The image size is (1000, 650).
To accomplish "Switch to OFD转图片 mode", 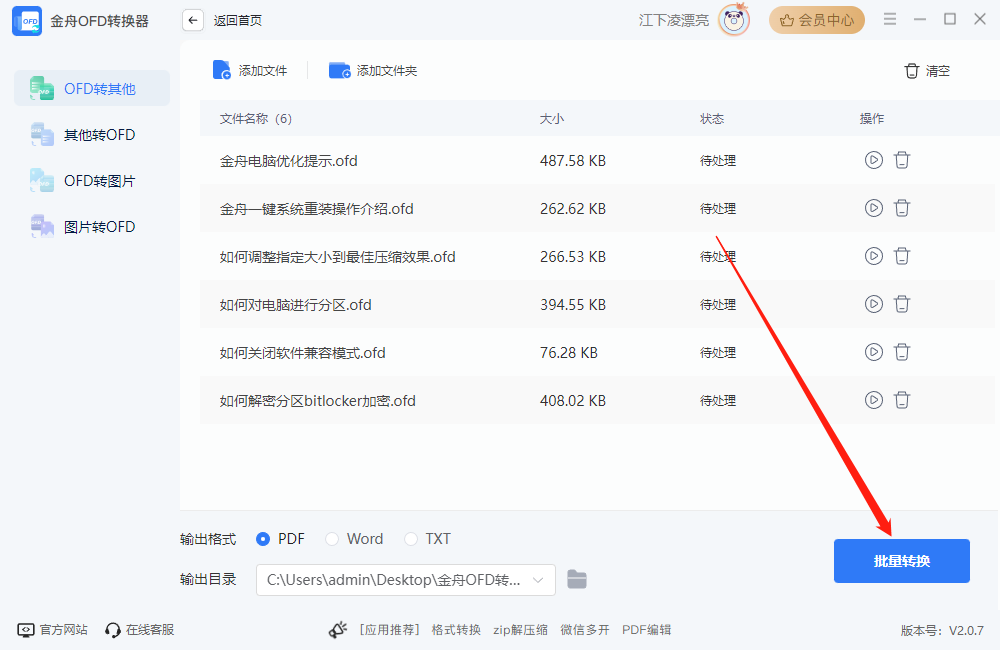I will (x=92, y=181).
